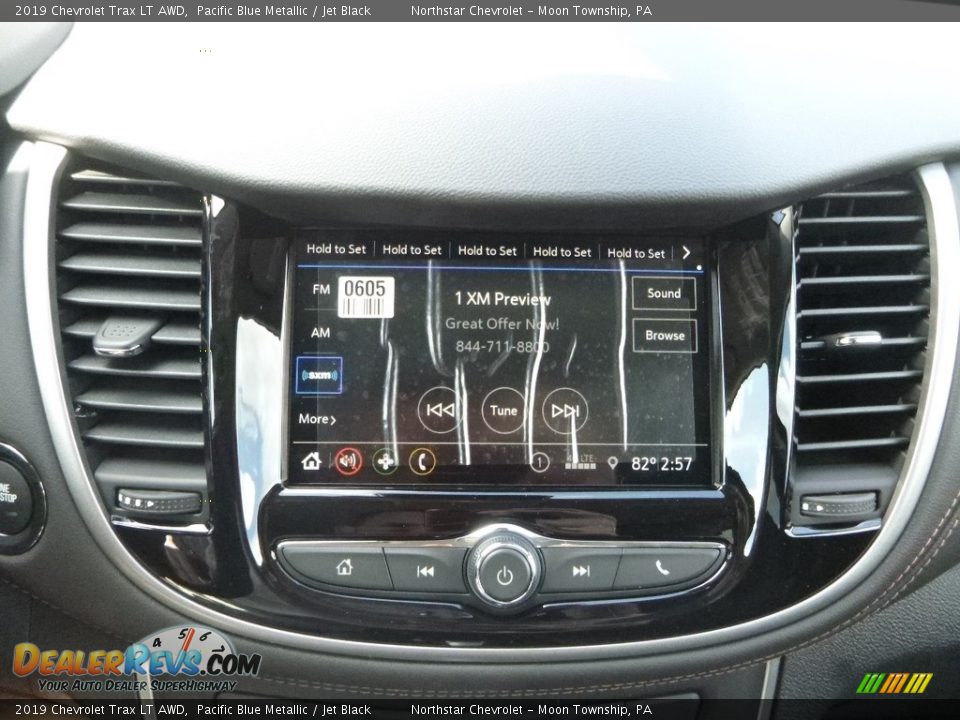Image resolution: width=960 pixels, height=720 pixels.
Task: Tap the 1 XM Preview channel title
Action: 502,299
